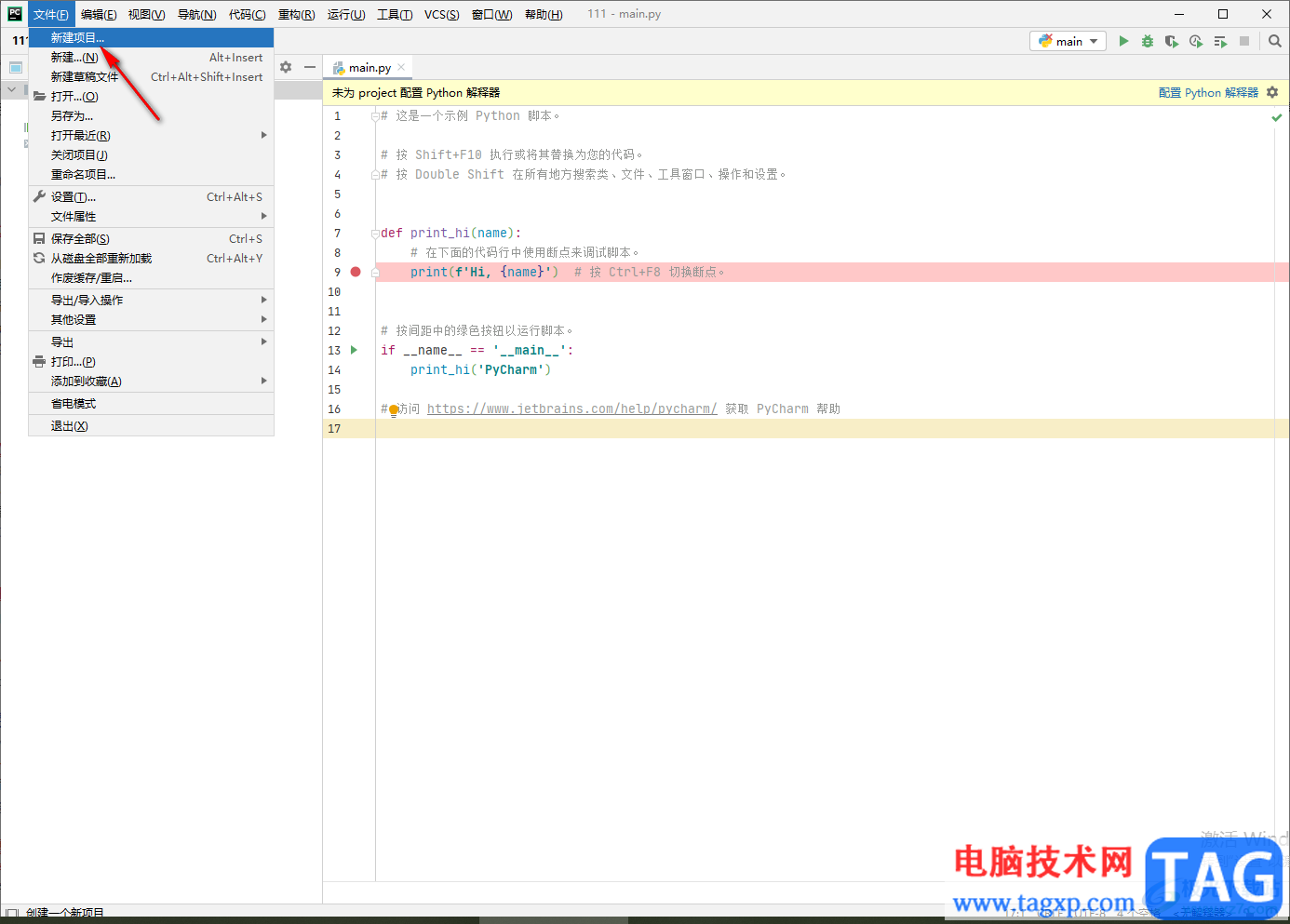Open project panel options via the gear icon
The height and width of the screenshot is (924, 1290).
click(286, 67)
